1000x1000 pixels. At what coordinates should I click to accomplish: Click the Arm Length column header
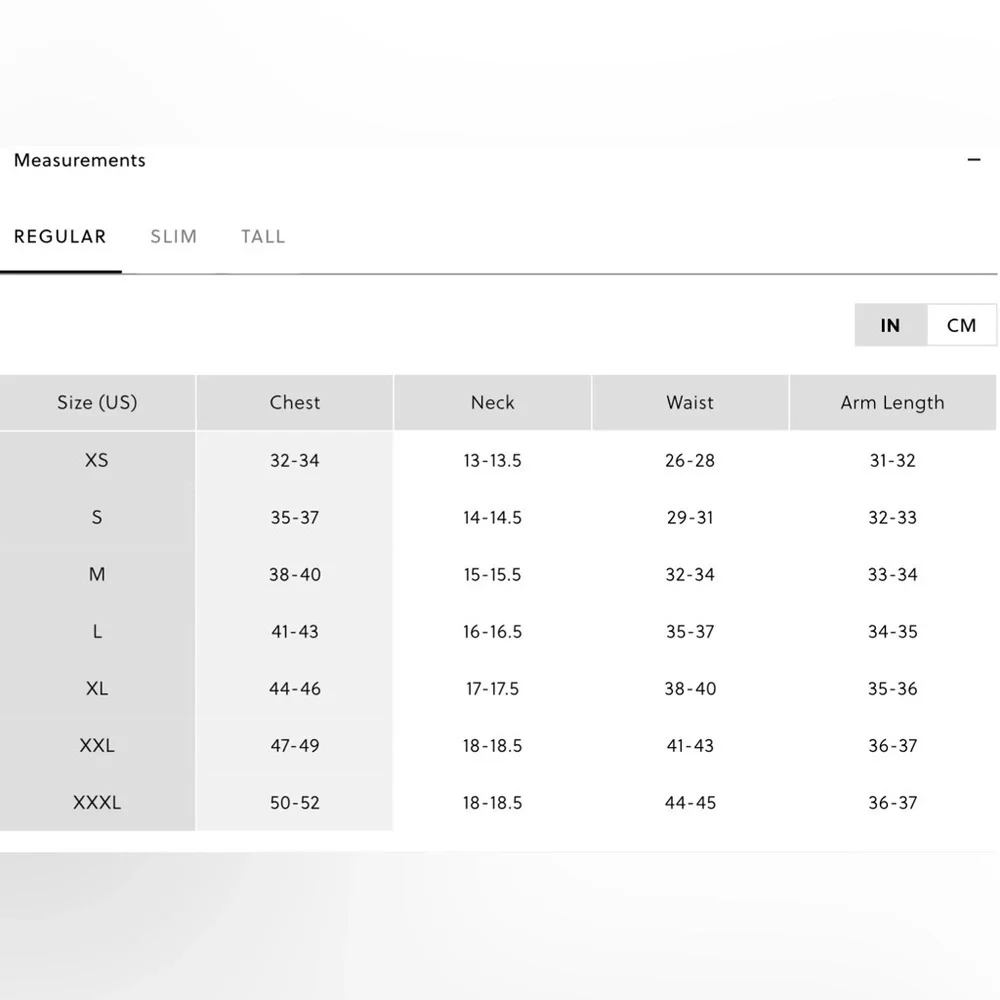pos(892,402)
